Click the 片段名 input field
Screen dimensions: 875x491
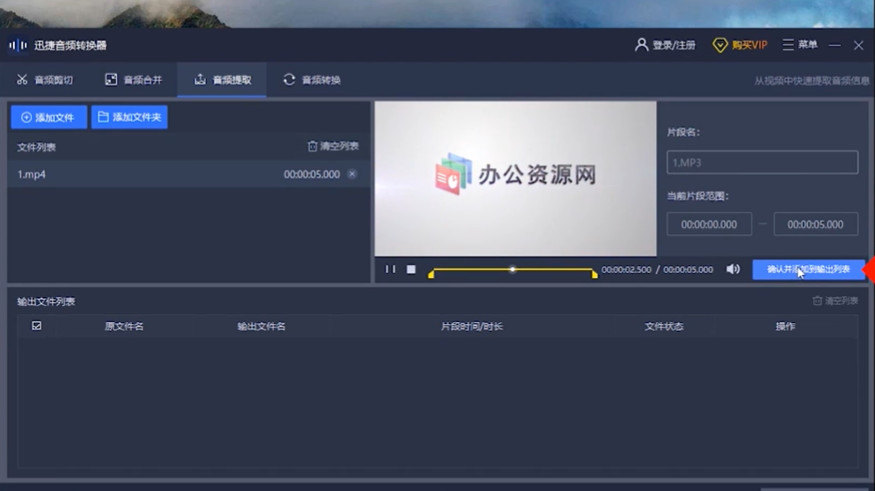(762, 162)
